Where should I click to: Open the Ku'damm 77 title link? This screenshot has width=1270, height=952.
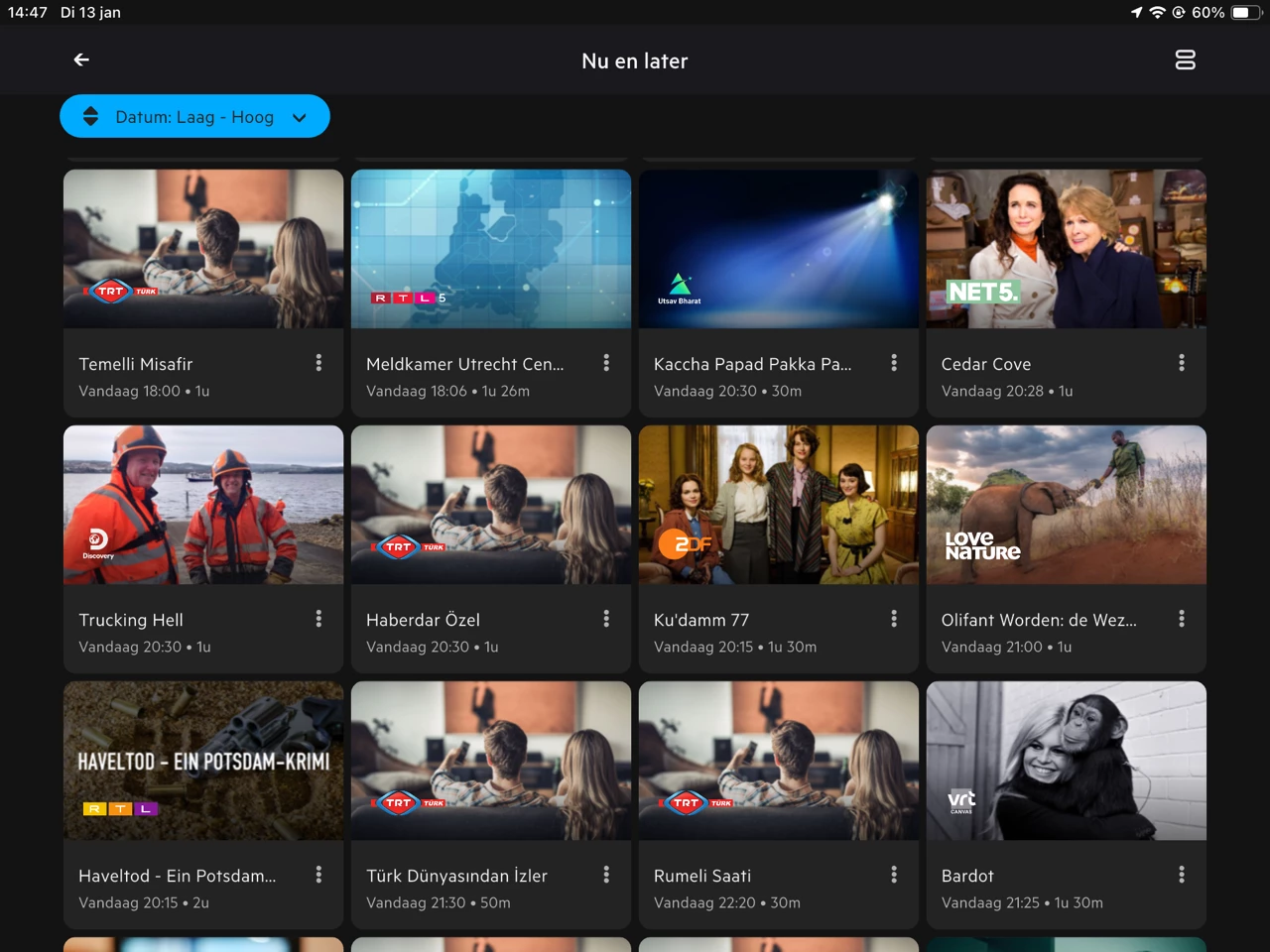pos(701,620)
